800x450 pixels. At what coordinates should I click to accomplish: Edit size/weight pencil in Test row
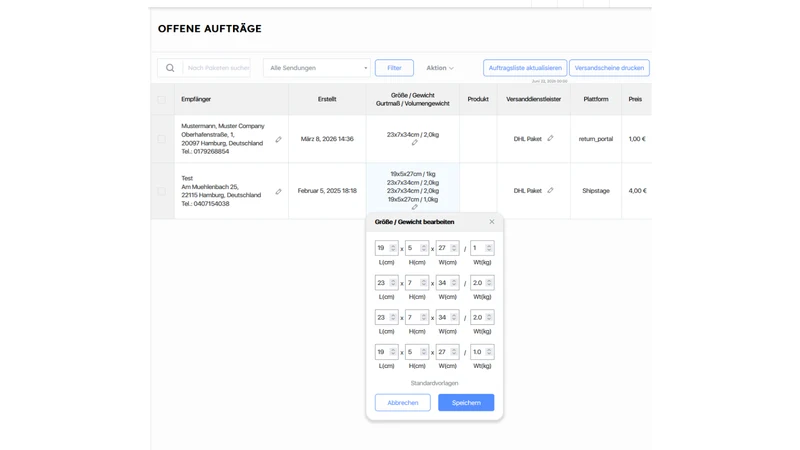[415, 207]
